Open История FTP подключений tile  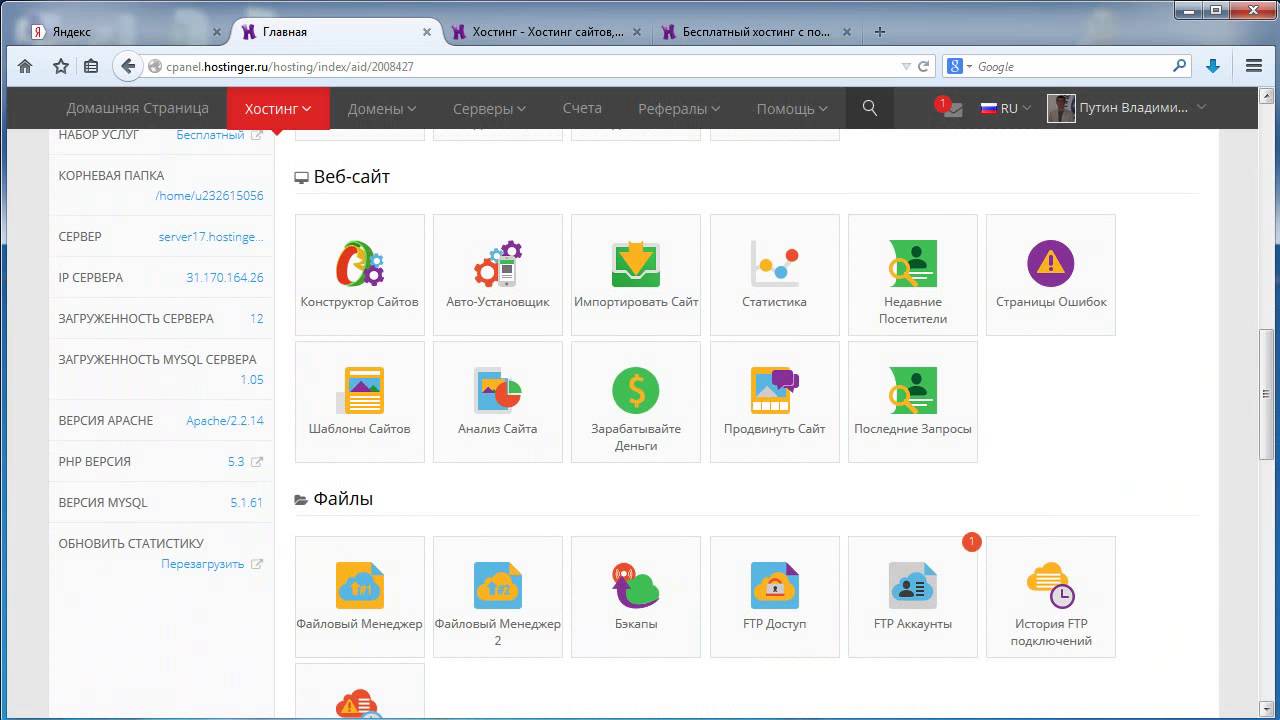click(1051, 597)
